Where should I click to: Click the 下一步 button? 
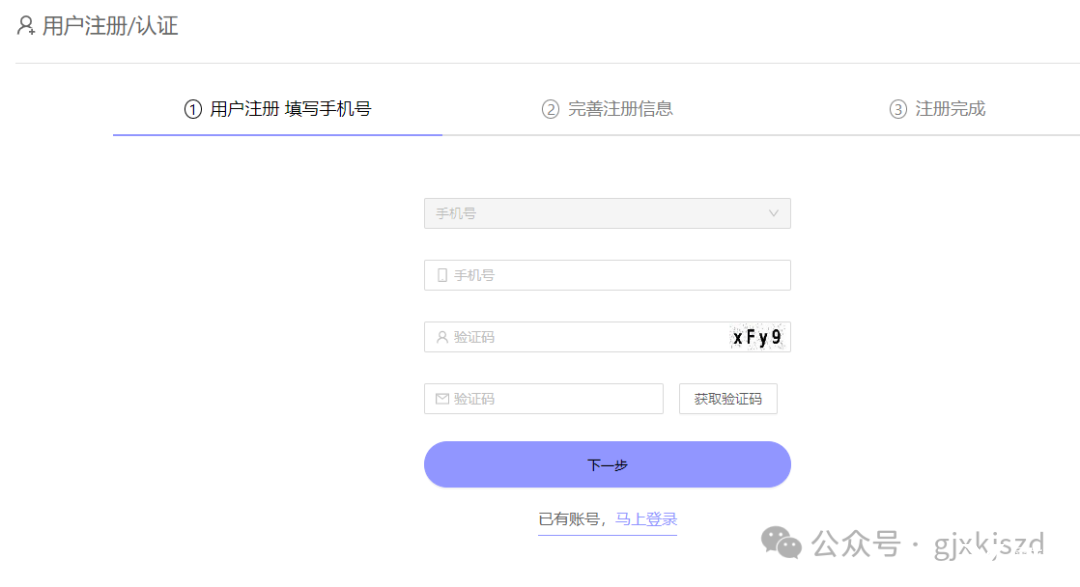click(607, 464)
